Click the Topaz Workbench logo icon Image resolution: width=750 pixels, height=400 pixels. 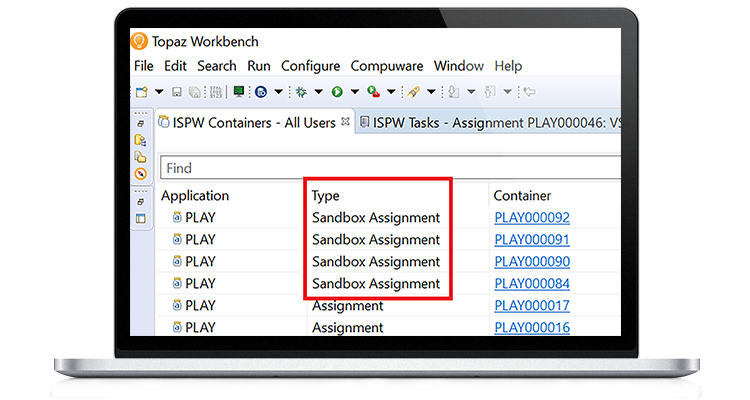pos(140,41)
